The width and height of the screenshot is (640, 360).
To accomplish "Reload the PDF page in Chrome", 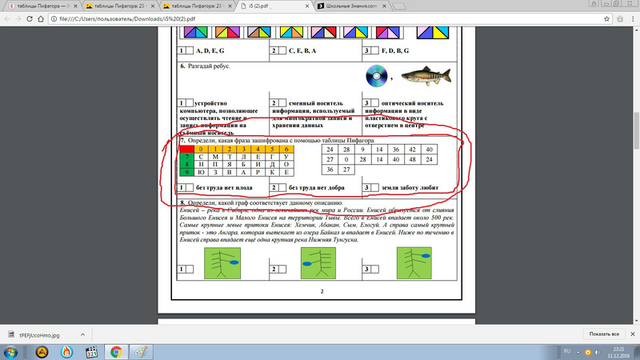I will pos(29,19).
